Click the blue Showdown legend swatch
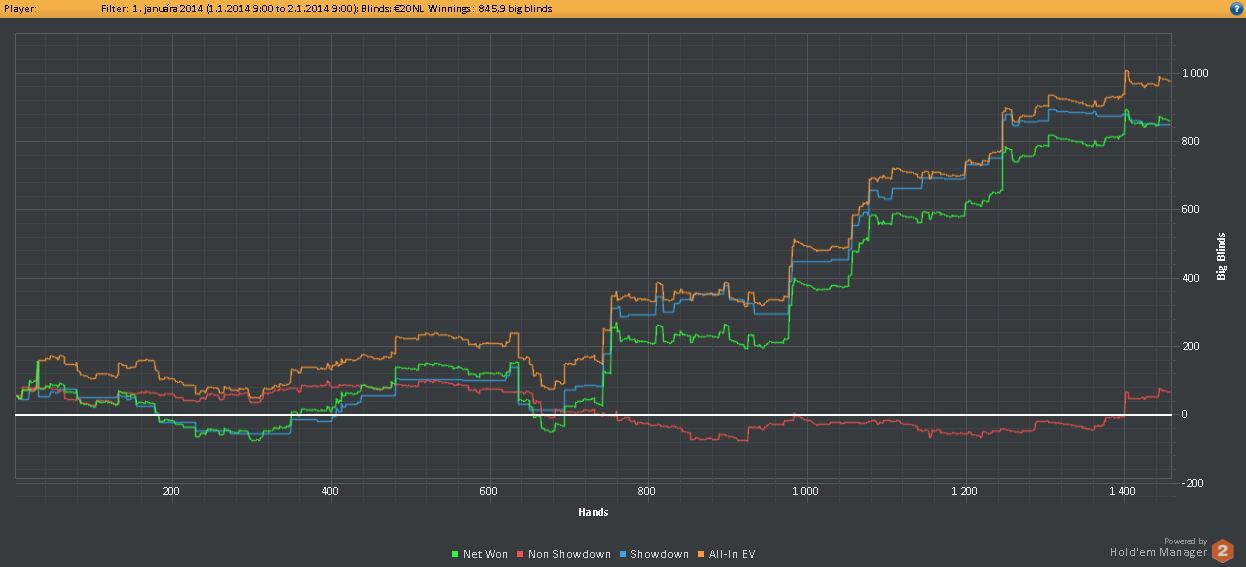The height and width of the screenshot is (567, 1246). [621, 554]
